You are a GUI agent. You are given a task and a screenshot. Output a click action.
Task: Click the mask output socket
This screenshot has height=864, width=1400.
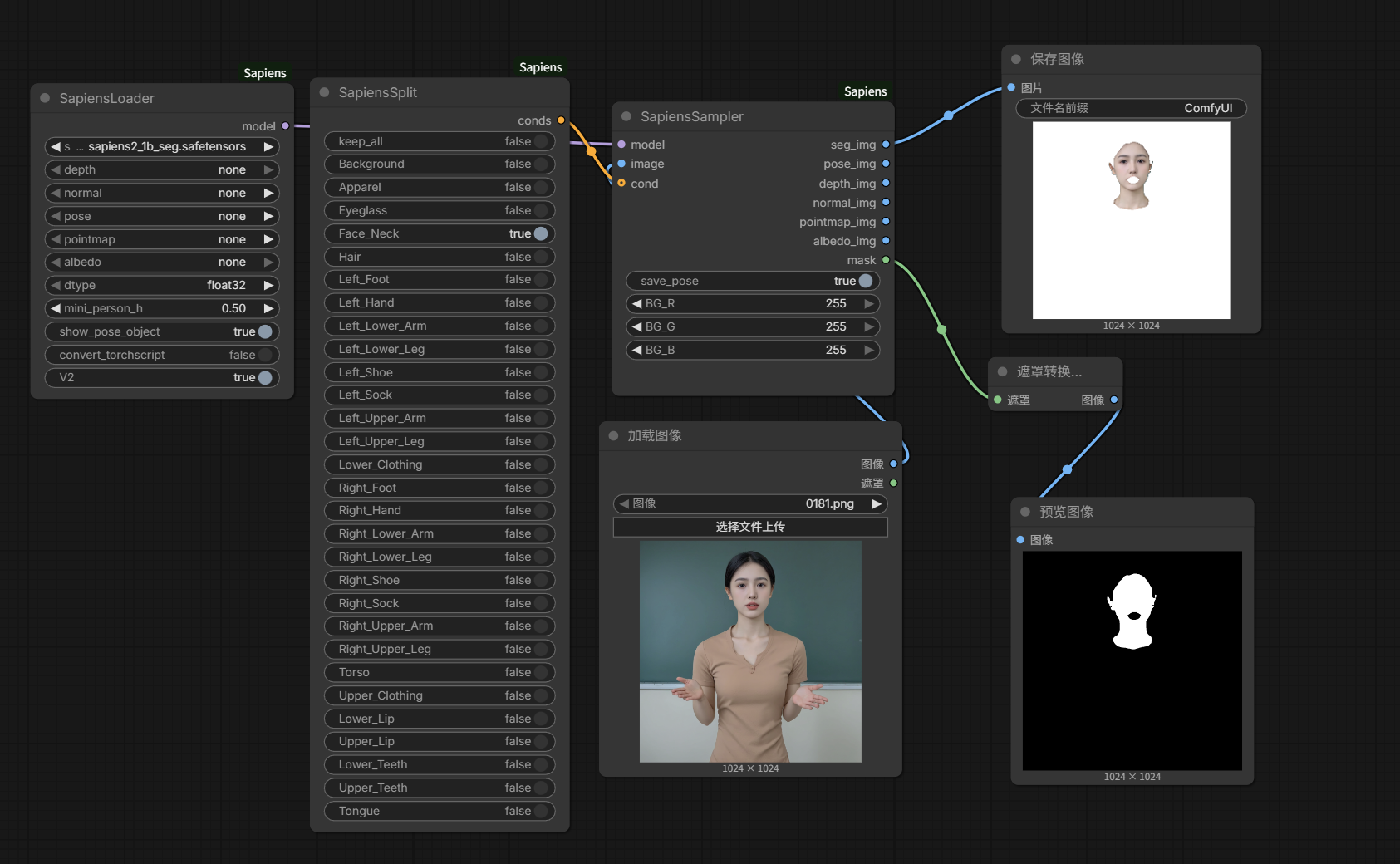point(886,260)
